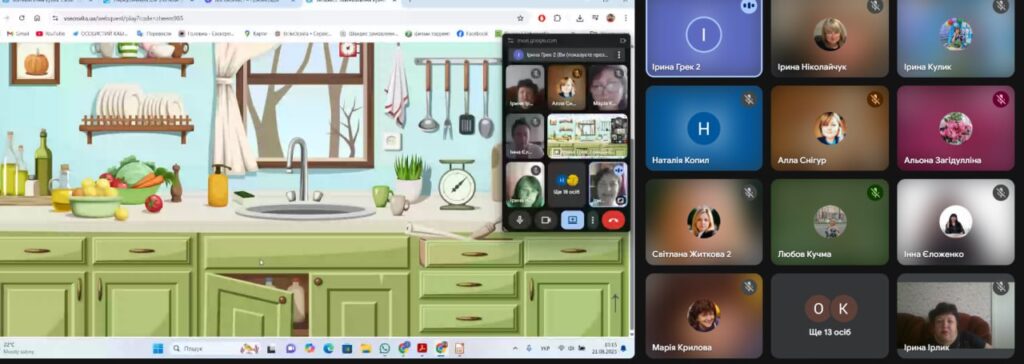
Task: Expand hidden system tray icons chevron
Action: click(515, 348)
